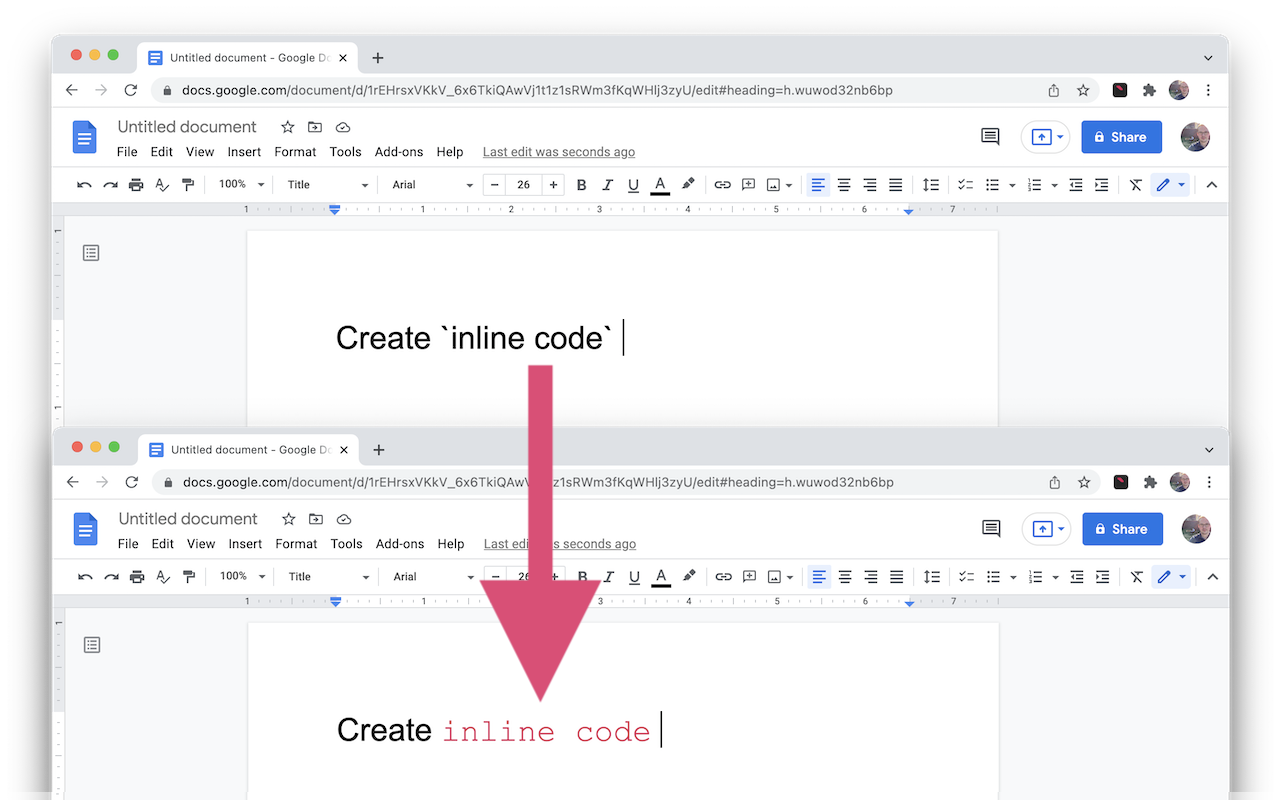Click bulleted list icon in top window

click(x=992, y=185)
